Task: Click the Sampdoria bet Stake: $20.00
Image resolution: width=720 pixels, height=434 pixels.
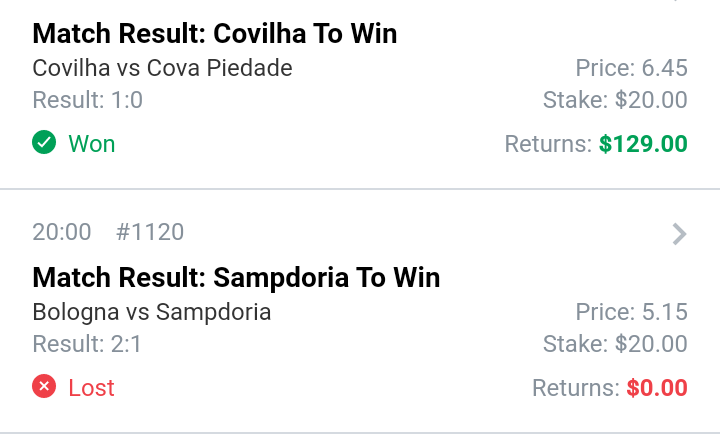Action: (615, 344)
